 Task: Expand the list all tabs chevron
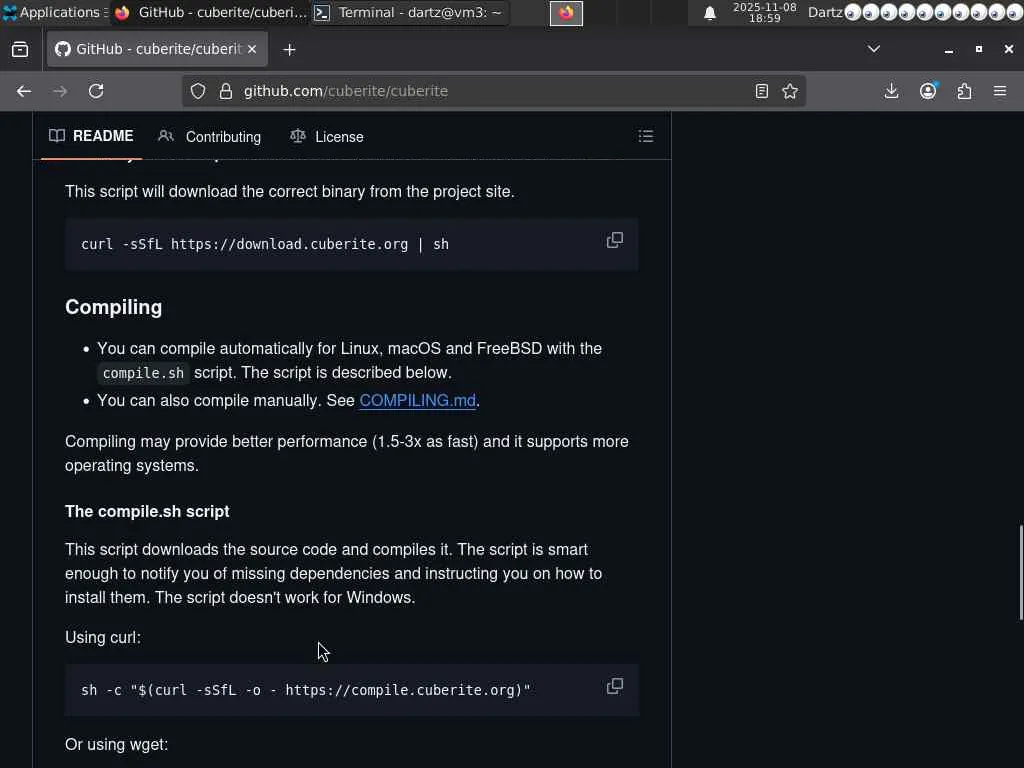[x=874, y=49]
